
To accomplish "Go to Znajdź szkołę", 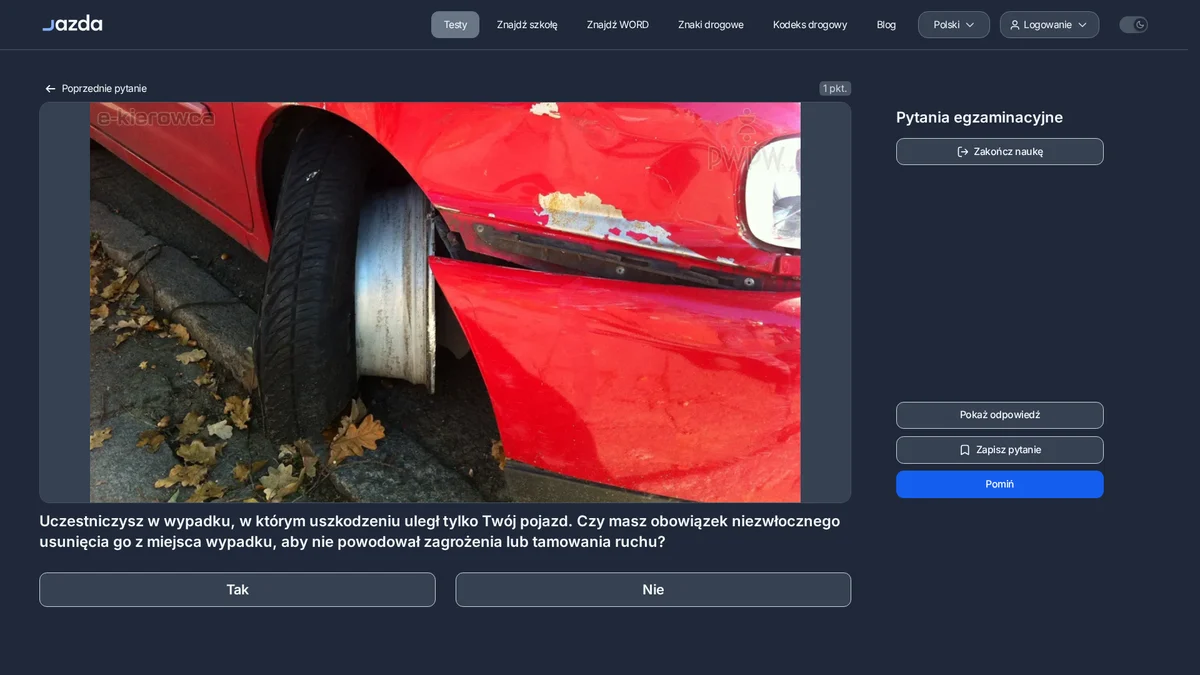I will 527,25.
